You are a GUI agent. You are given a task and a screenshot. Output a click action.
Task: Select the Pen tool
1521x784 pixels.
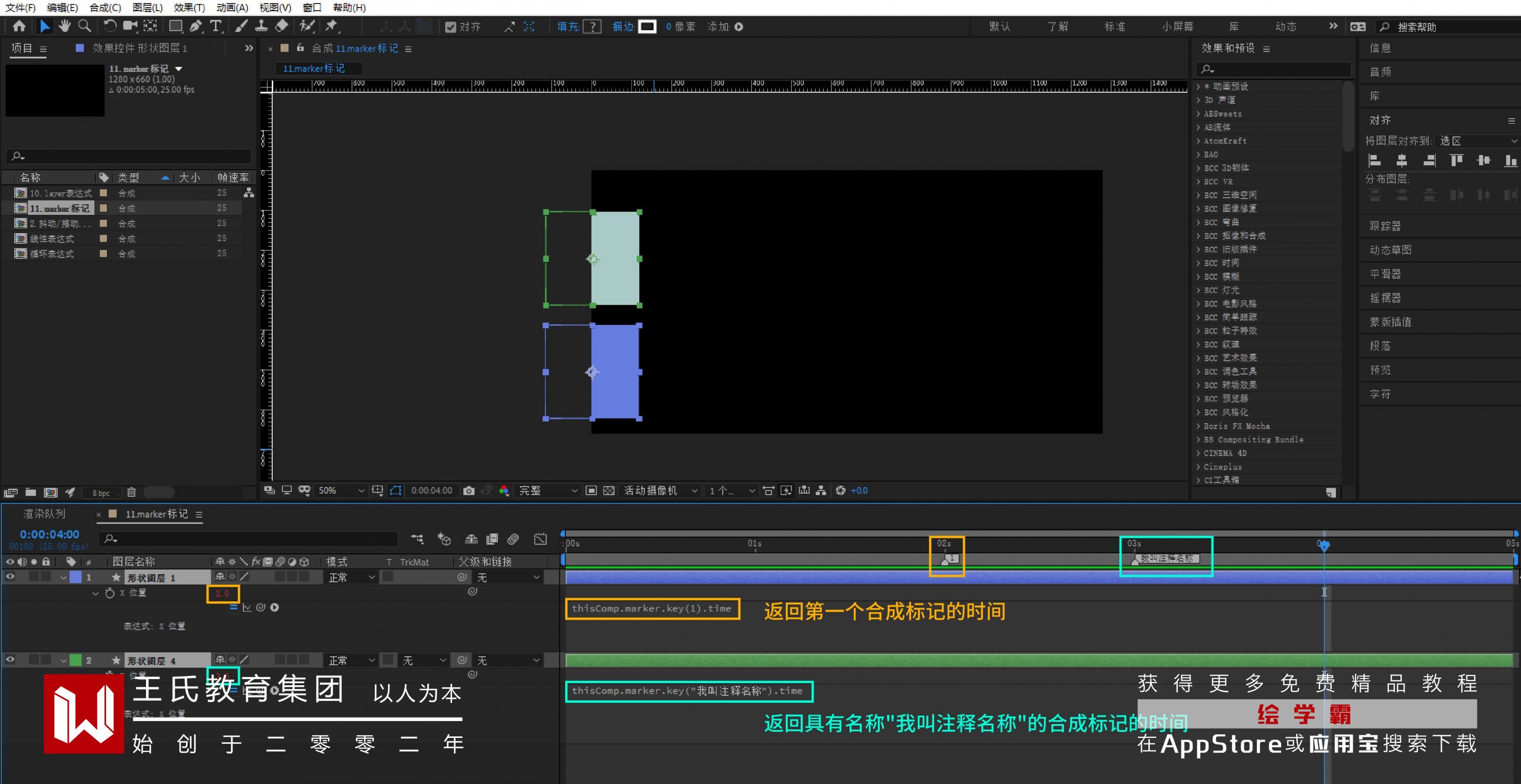(x=195, y=26)
